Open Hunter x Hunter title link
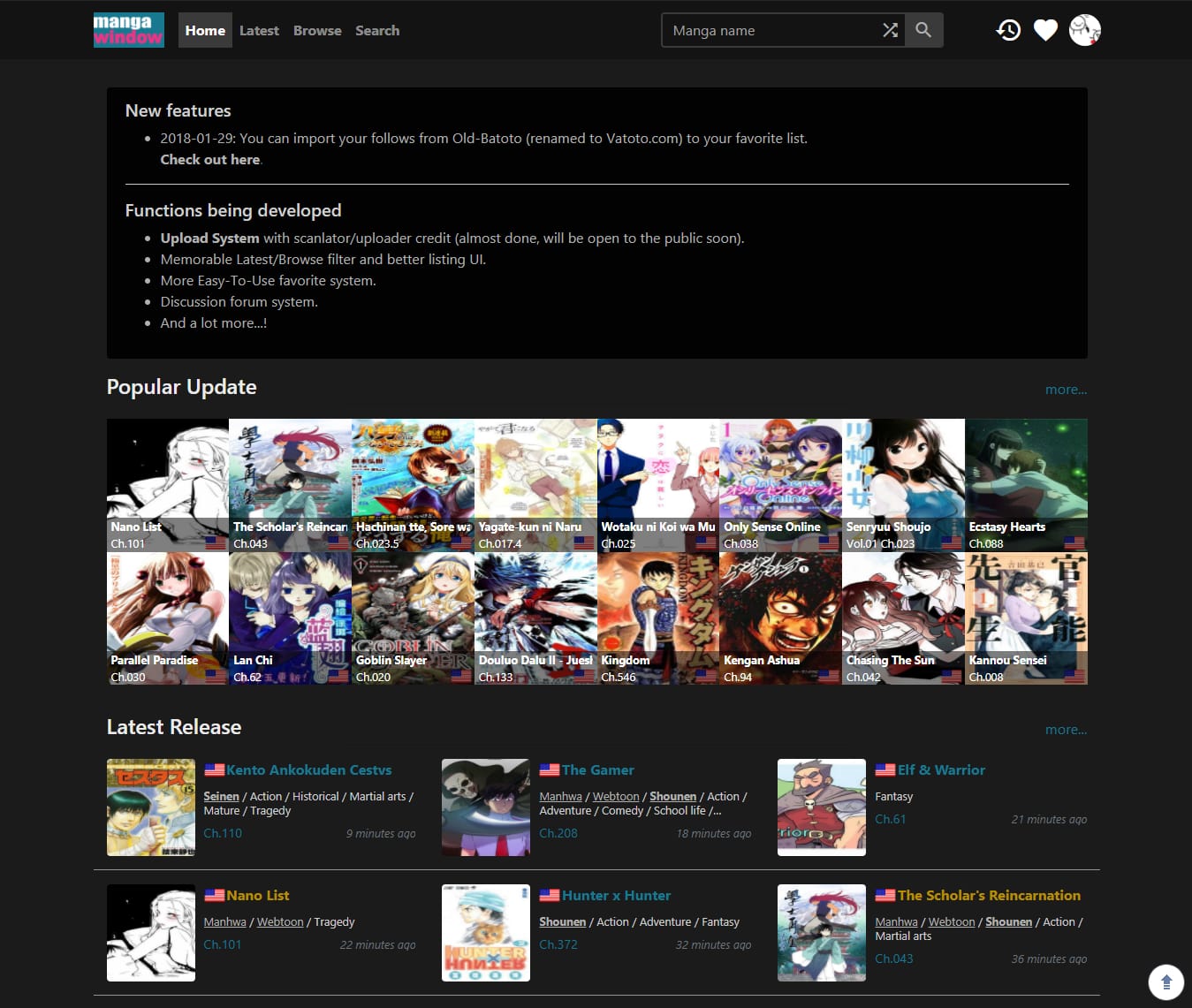 616,896
